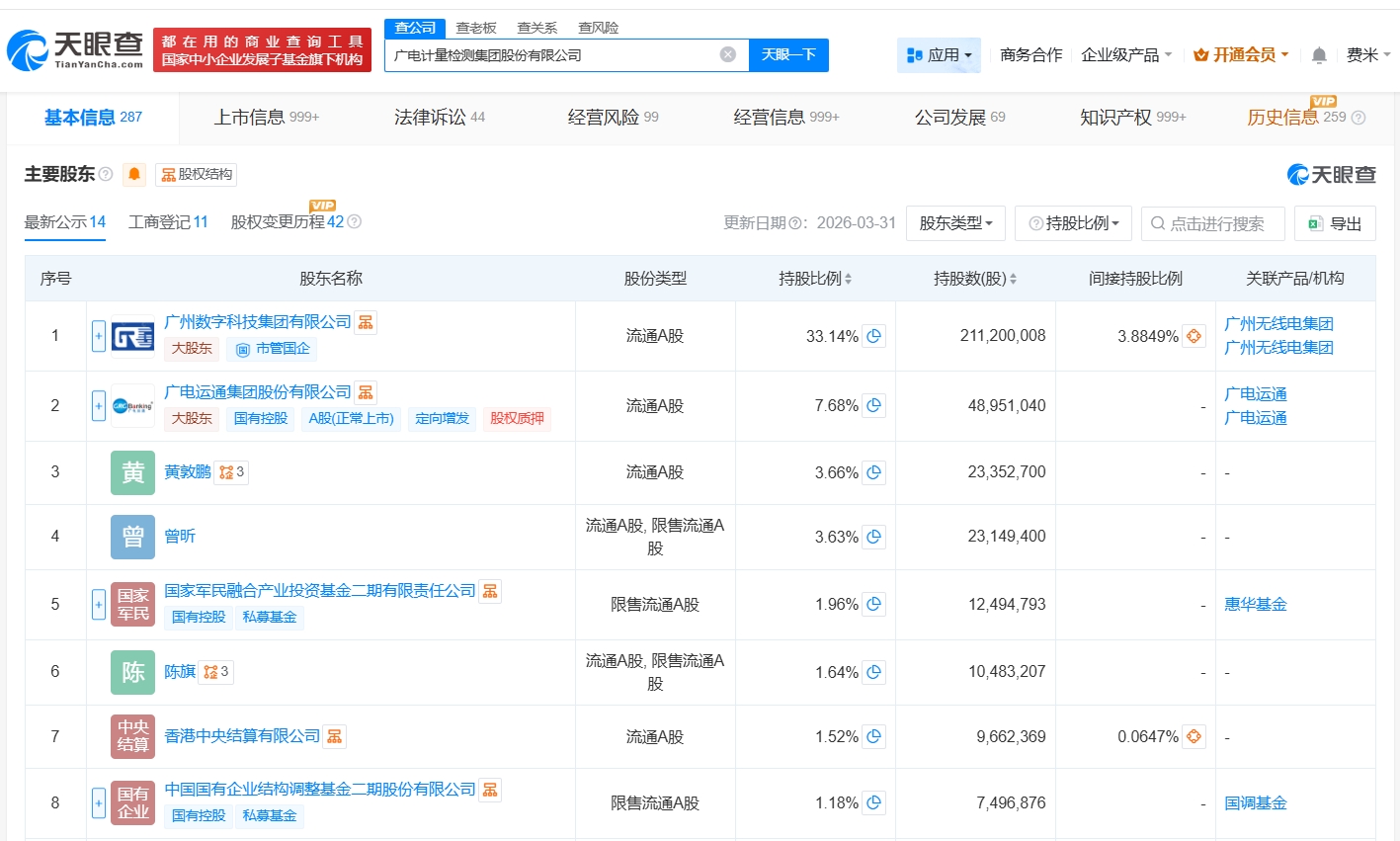1400x841 pixels.
Task: Switch to 工商登记 11 sub-tab
Action: click(x=168, y=222)
